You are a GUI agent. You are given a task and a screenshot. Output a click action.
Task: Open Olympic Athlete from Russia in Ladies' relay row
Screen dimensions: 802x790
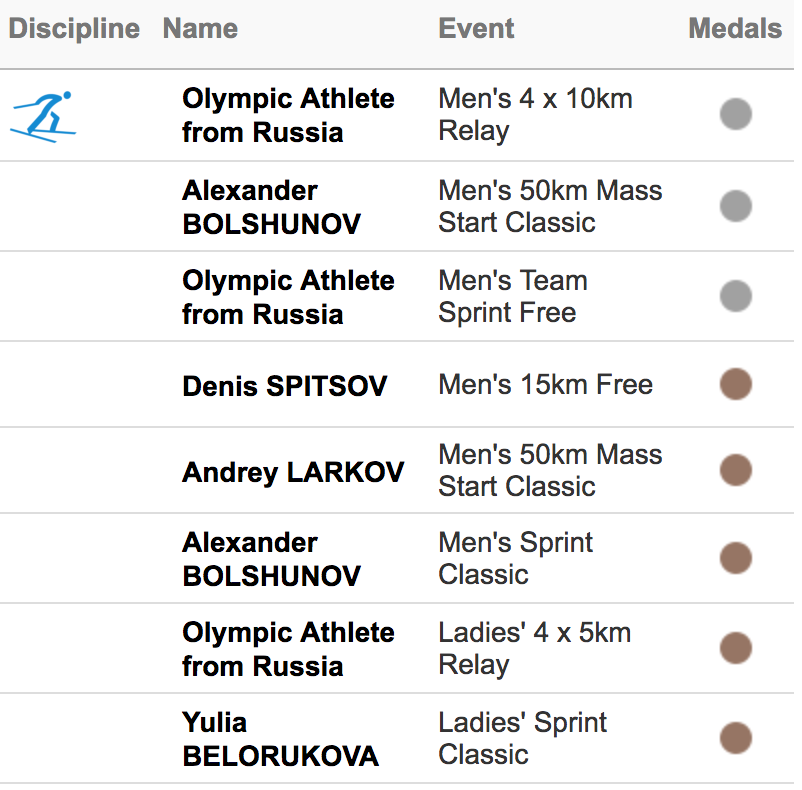coord(288,649)
